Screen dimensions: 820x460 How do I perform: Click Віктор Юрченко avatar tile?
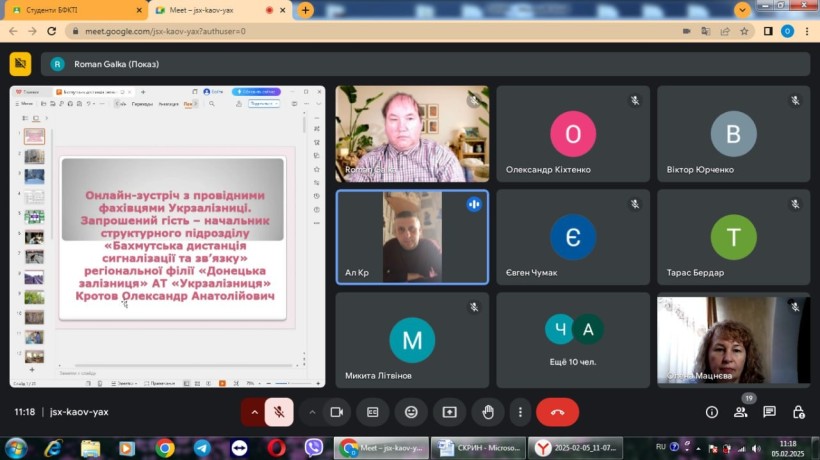click(x=734, y=134)
